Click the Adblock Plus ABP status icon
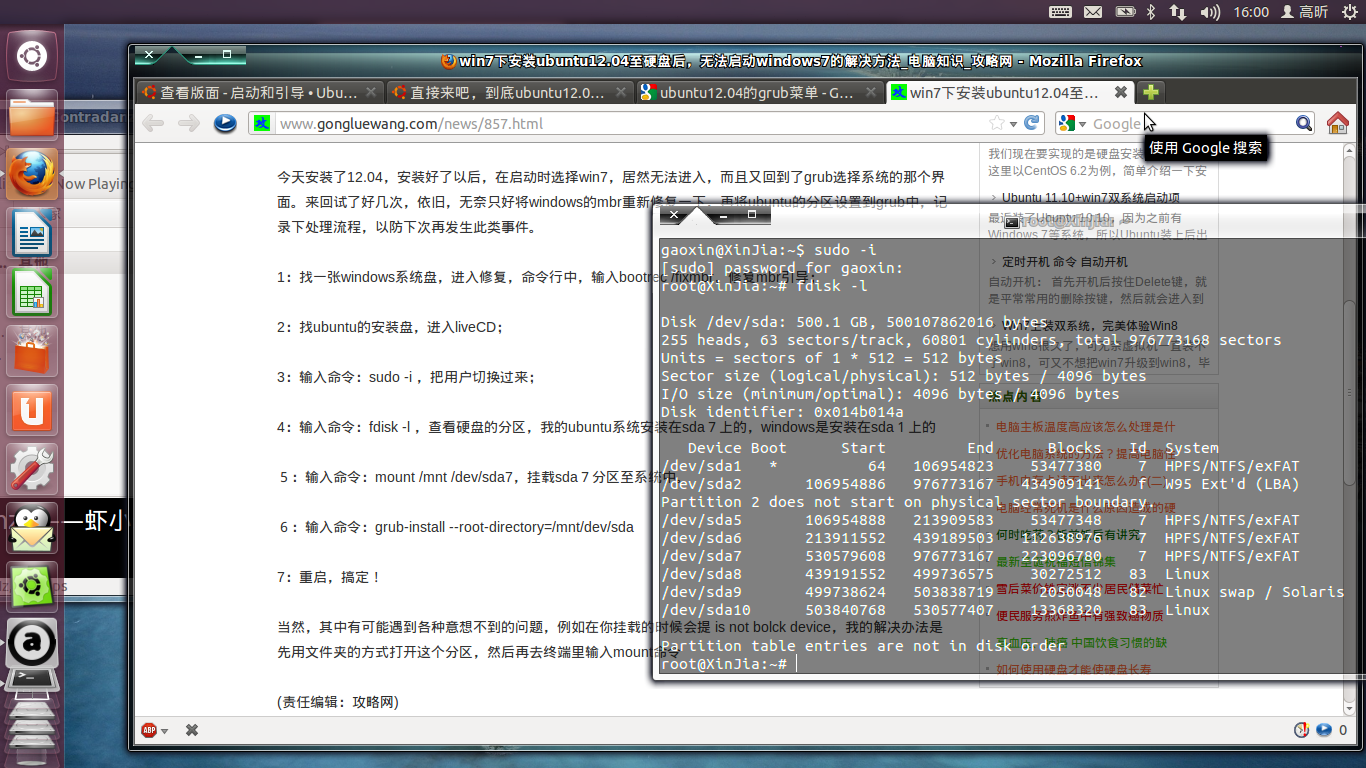This screenshot has width=1366, height=768. pyautogui.click(x=149, y=730)
